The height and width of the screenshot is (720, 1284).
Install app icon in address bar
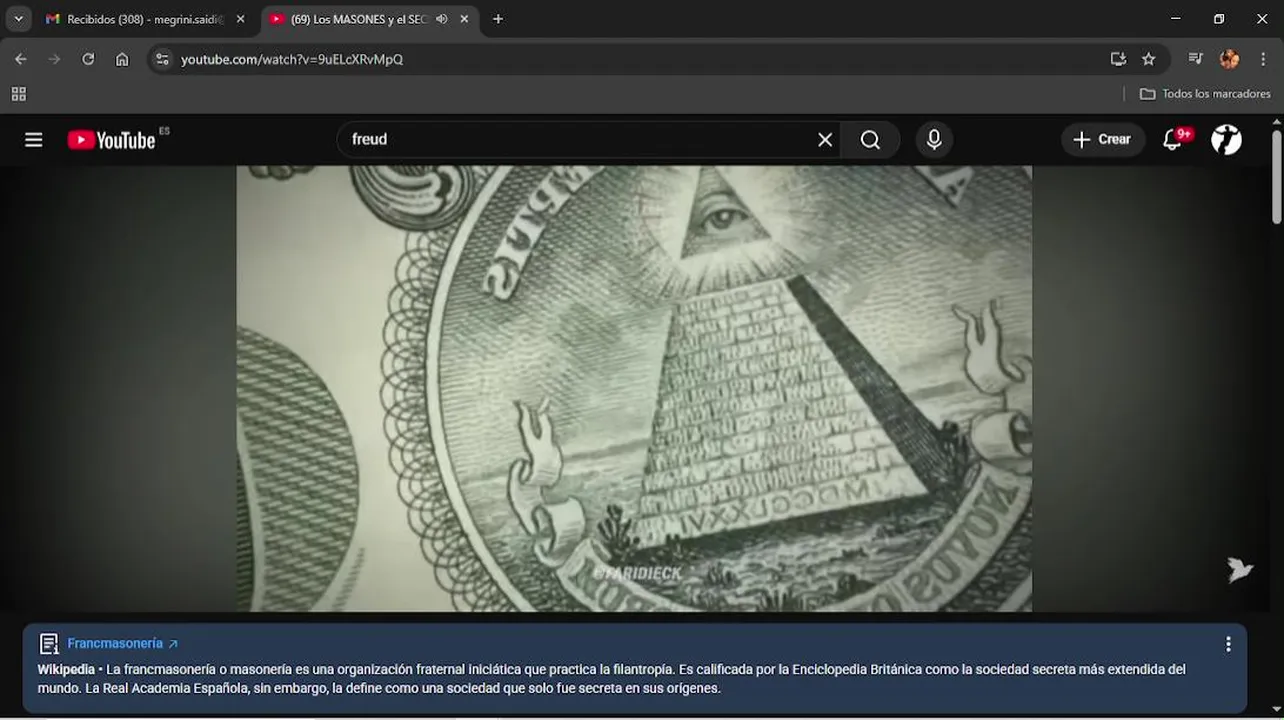[1118, 59]
